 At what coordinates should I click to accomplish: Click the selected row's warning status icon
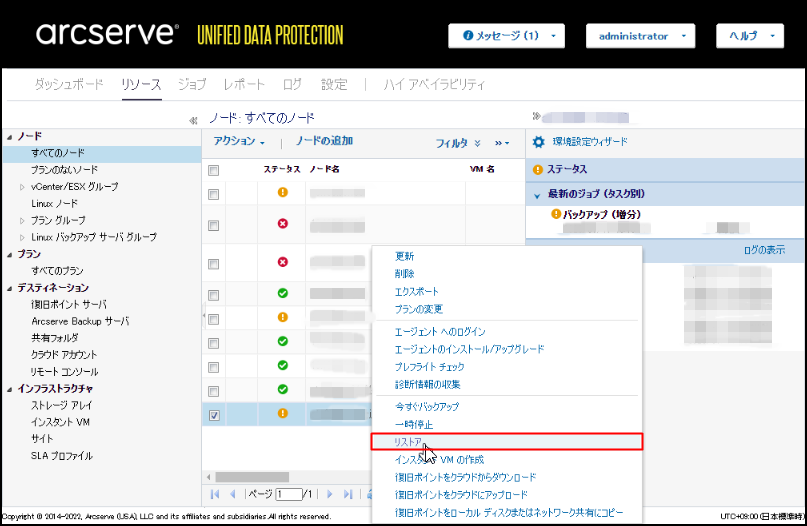point(283,413)
